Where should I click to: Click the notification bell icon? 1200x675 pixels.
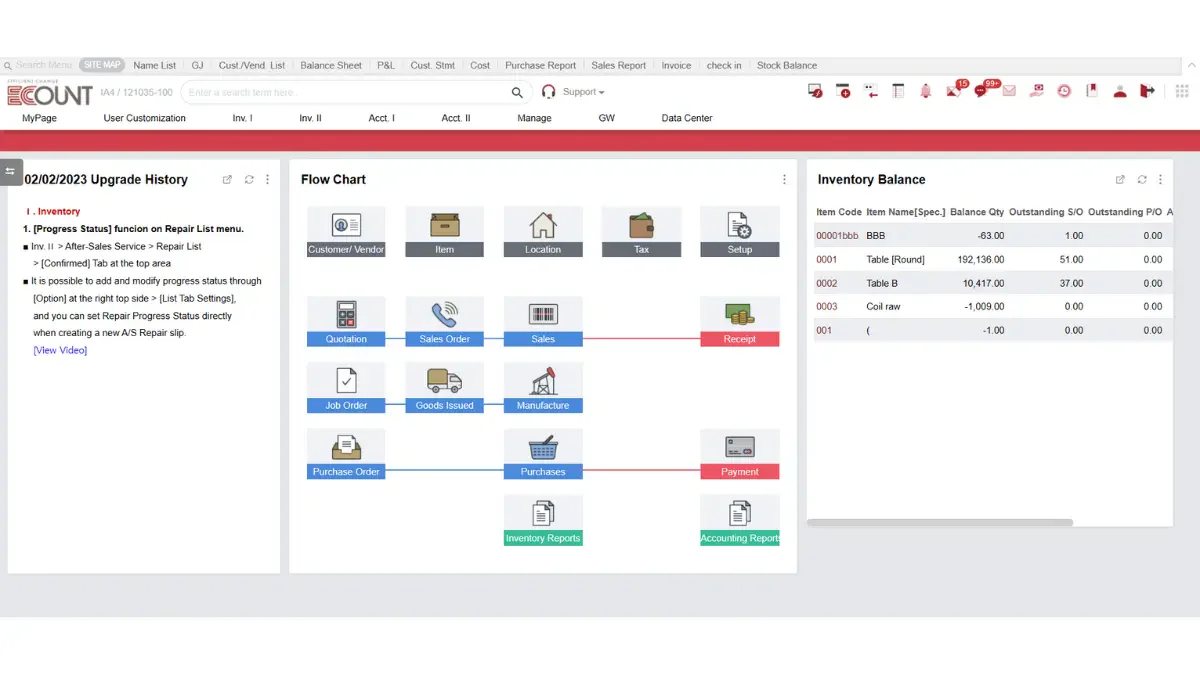pyautogui.click(x=926, y=91)
